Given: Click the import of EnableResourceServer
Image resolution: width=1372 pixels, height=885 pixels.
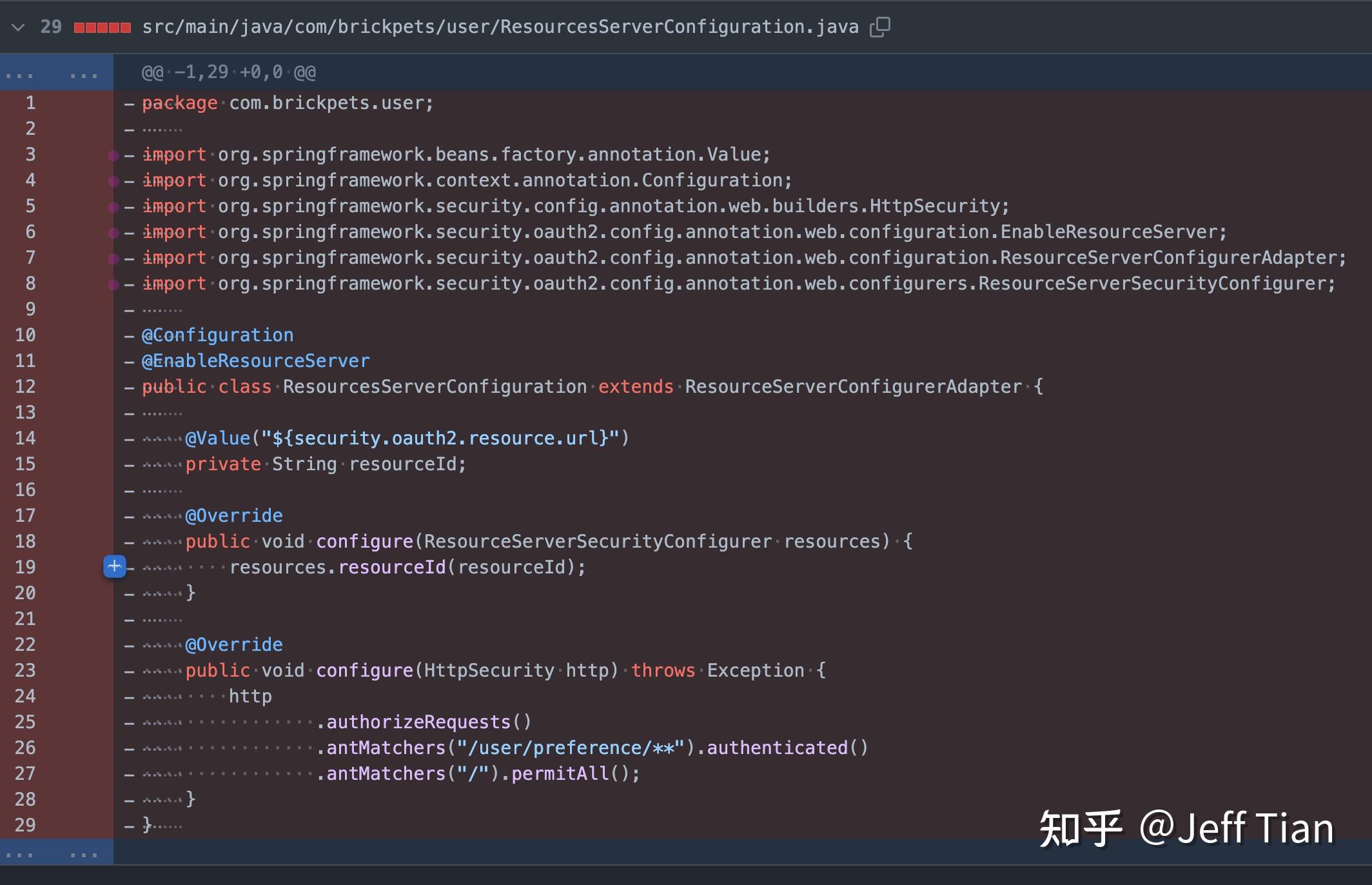Looking at the screenshot, I should [684, 232].
